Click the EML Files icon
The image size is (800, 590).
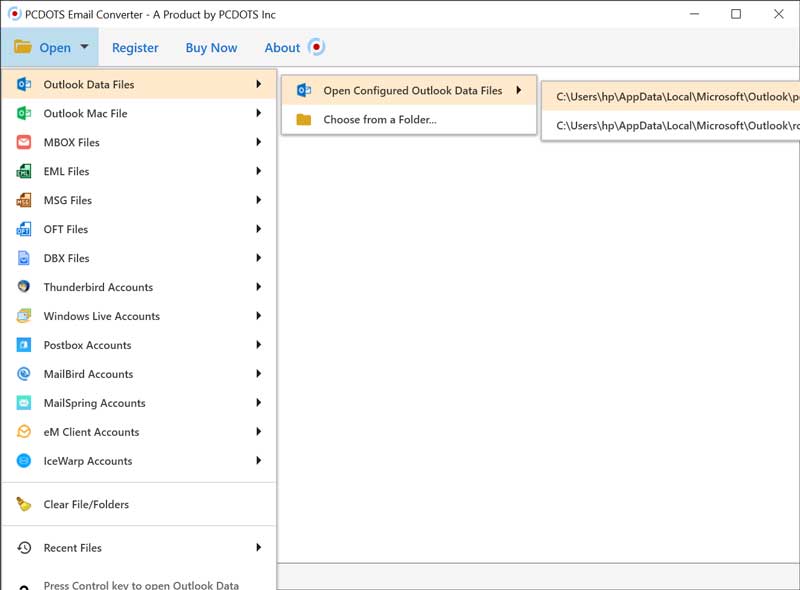click(x=23, y=171)
